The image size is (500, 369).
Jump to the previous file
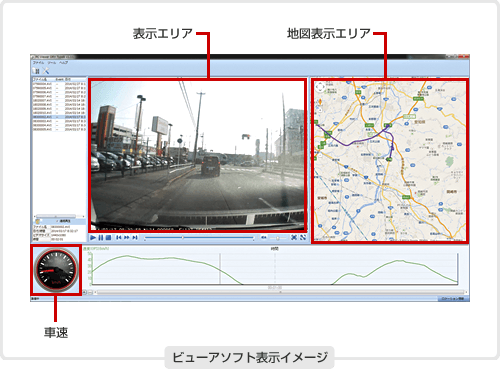(x=118, y=237)
